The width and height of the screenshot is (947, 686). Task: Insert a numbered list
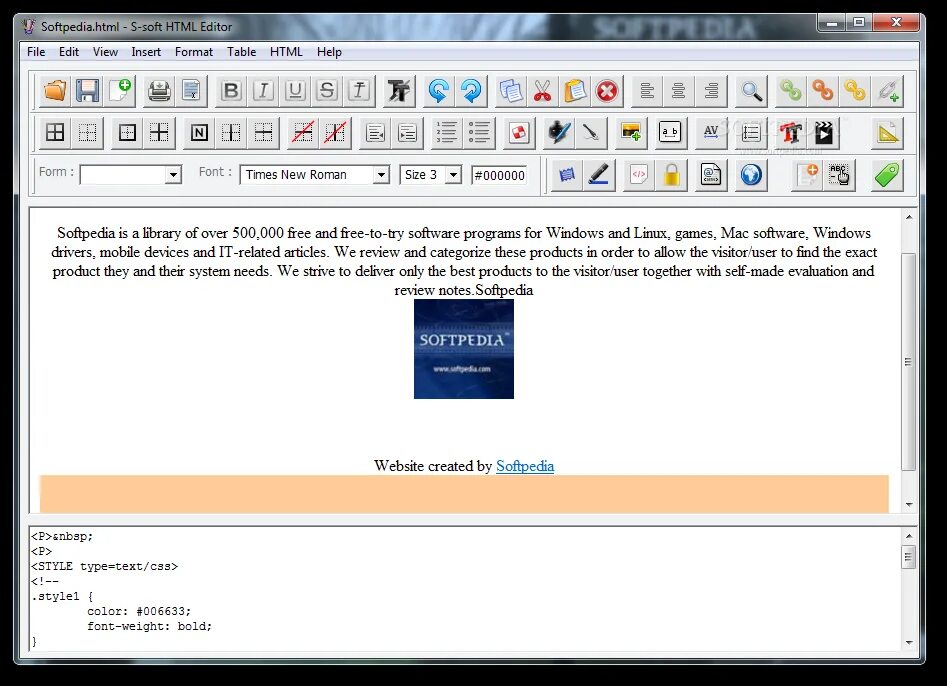click(x=446, y=132)
